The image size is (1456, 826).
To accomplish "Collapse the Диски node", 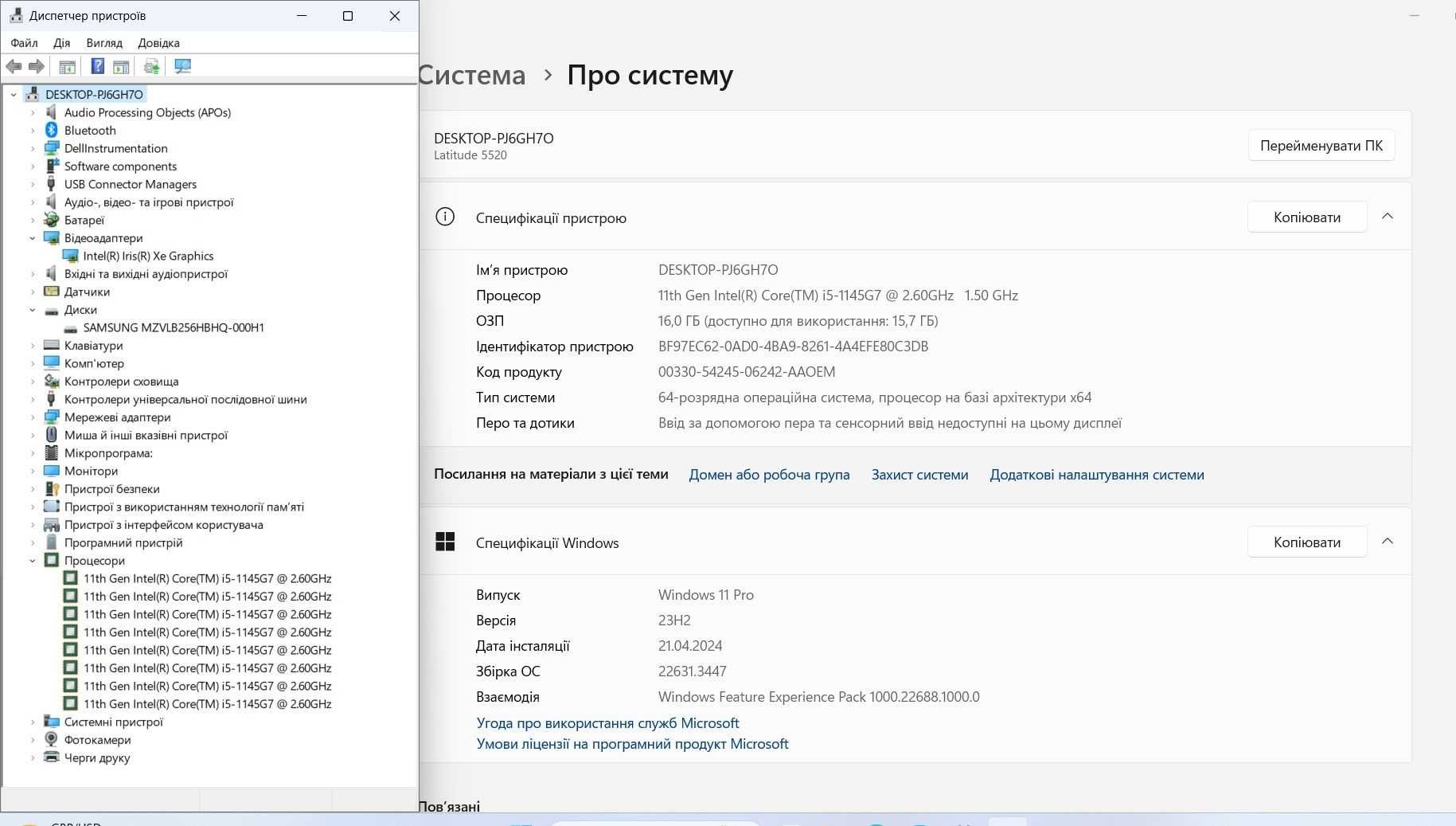I will point(33,310).
